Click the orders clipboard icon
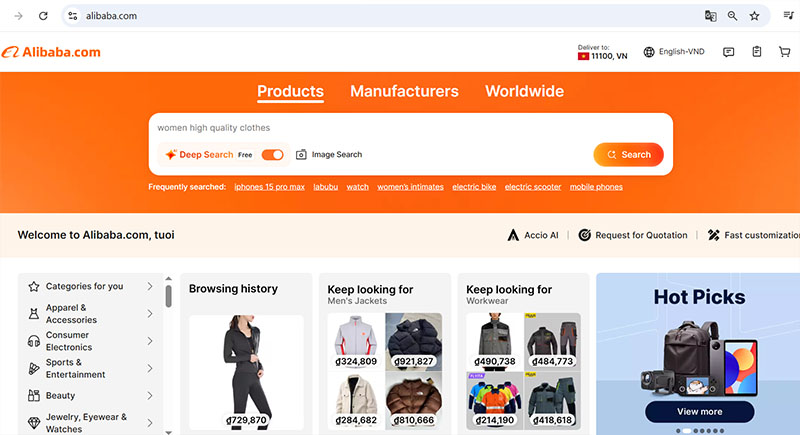The width and height of the screenshot is (800, 435). pyautogui.click(x=757, y=52)
